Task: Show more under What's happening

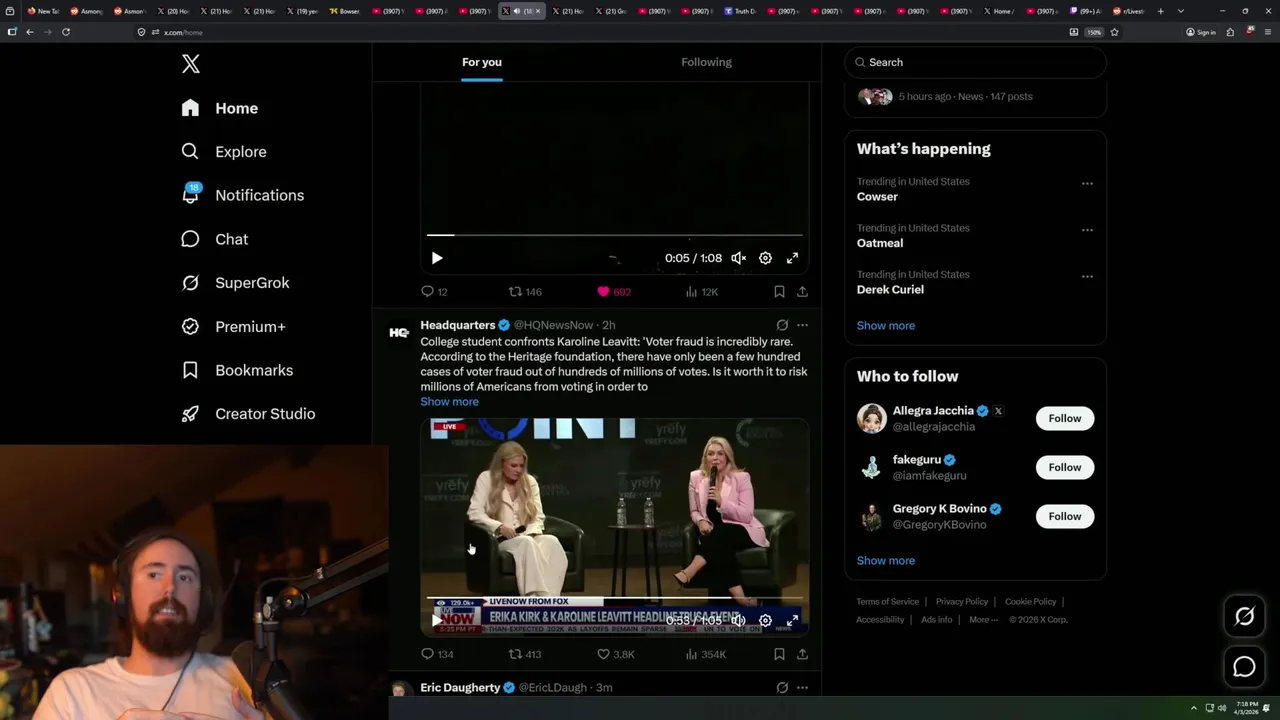Action: tap(886, 326)
